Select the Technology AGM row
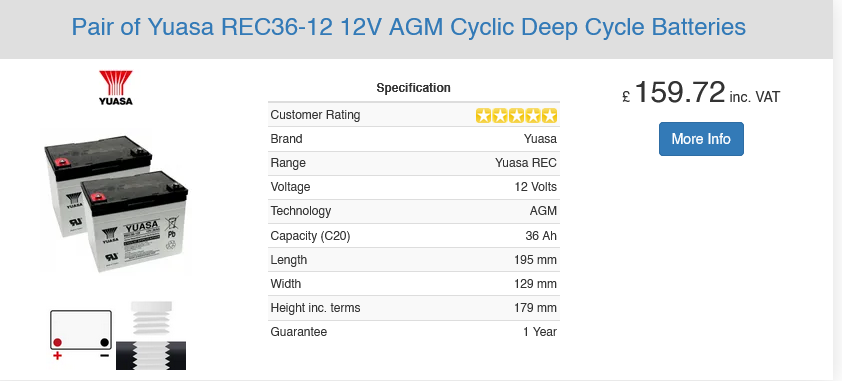This screenshot has height=381, width=842. [x=413, y=211]
